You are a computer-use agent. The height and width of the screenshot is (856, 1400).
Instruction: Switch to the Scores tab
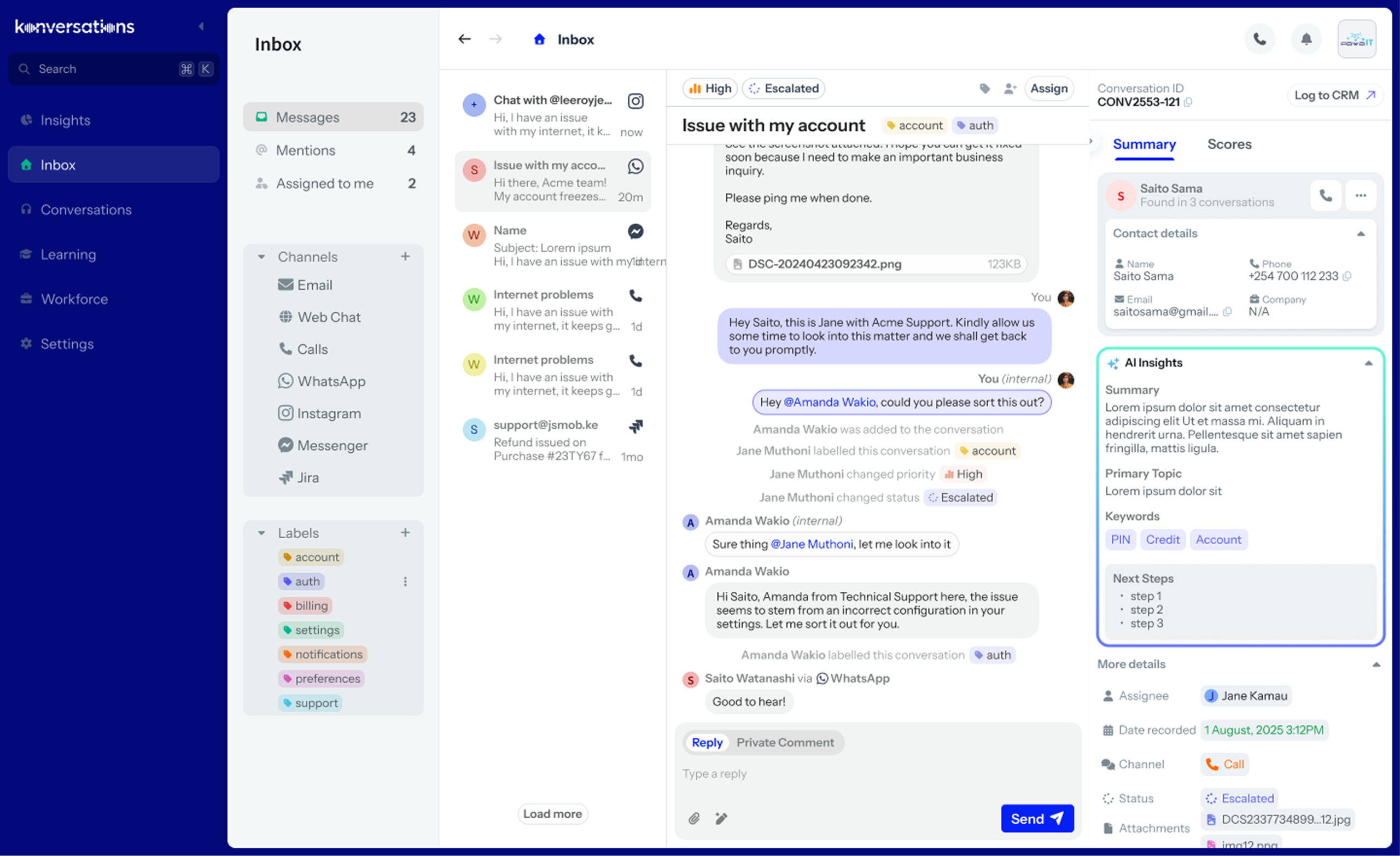pyautogui.click(x=1229, y=144)
